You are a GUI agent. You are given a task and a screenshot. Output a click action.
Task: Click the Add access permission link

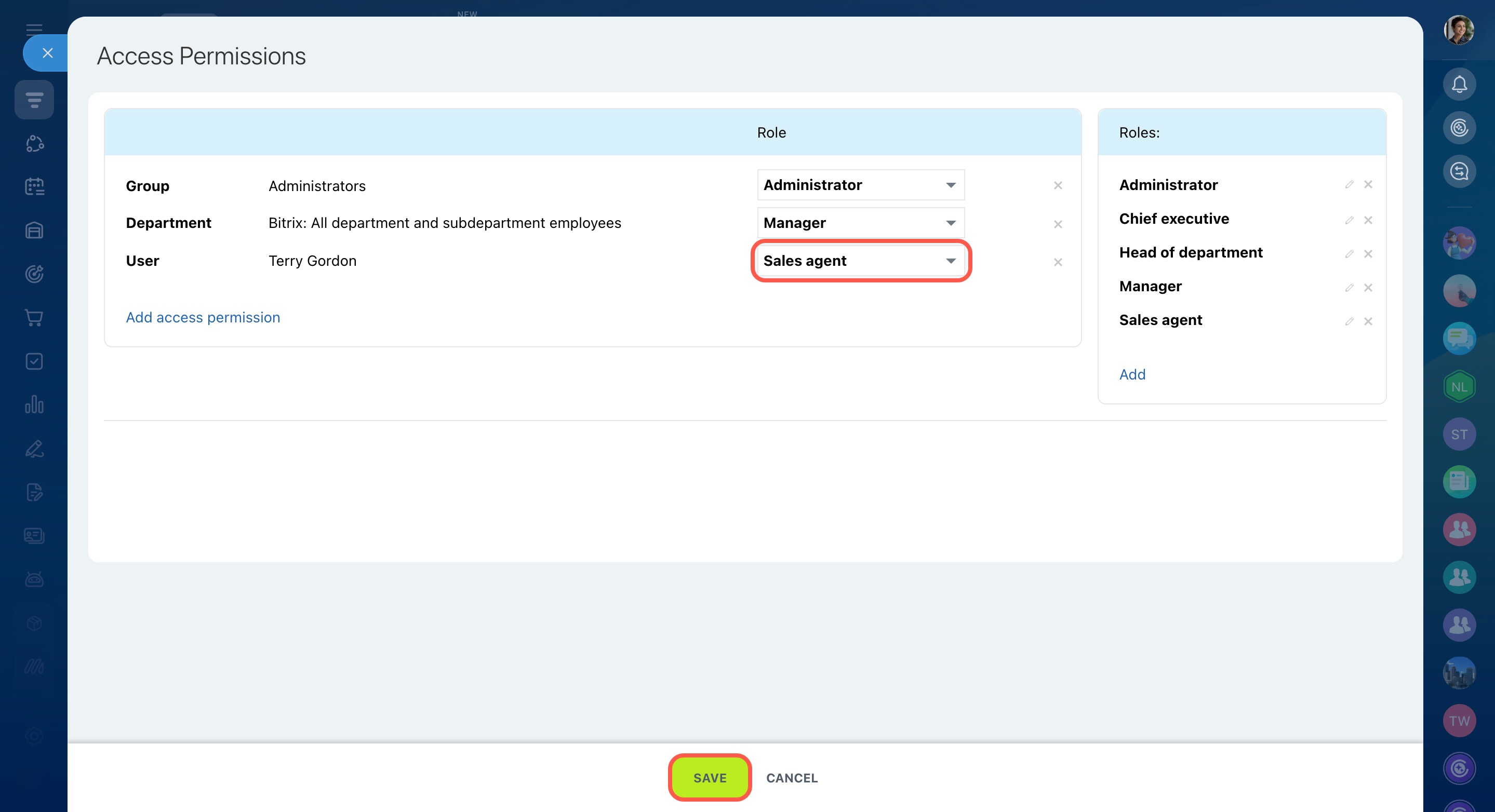(203, 317)
